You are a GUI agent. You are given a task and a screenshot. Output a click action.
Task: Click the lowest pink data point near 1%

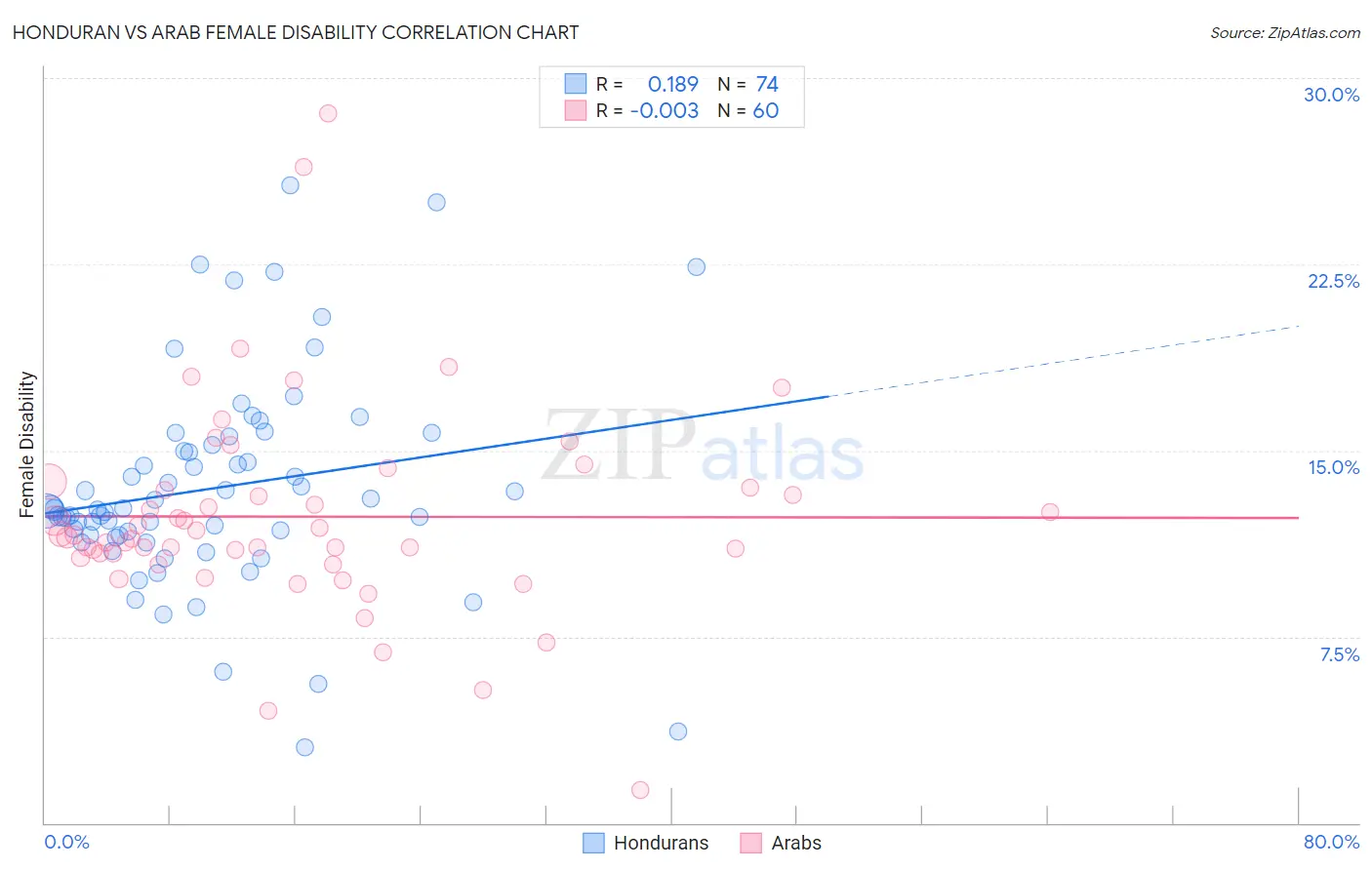(640, 790)
